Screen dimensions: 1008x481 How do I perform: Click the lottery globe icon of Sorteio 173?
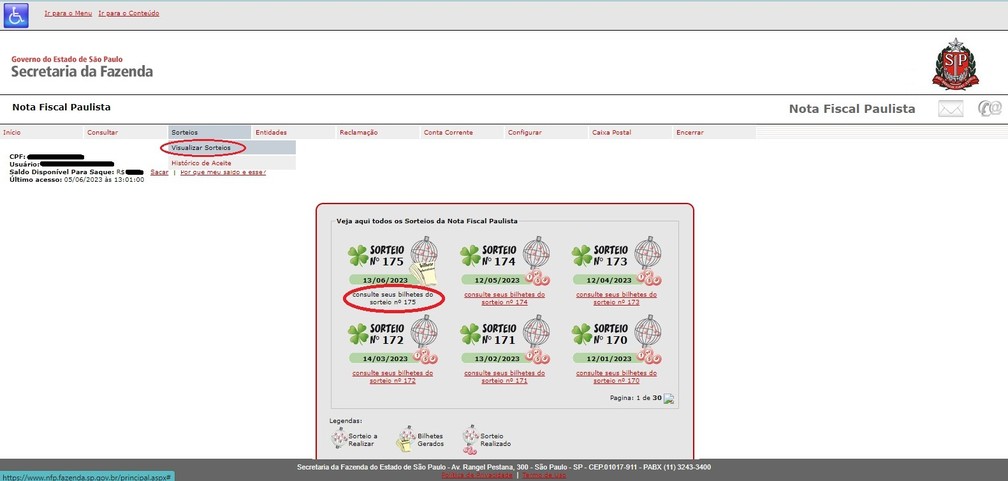click(x=647, y=253)
